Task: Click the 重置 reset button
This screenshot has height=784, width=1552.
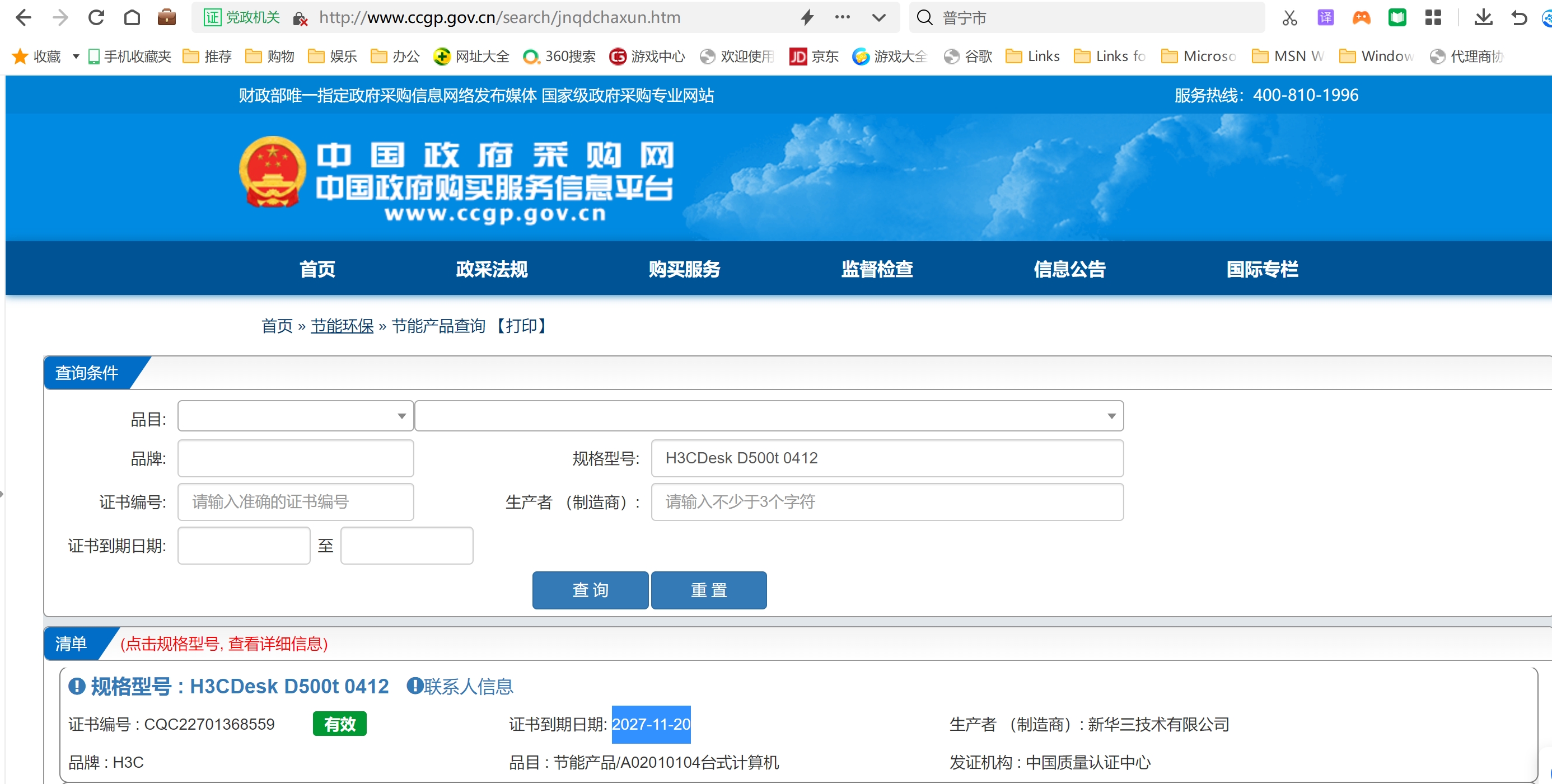Action: tap(708, 590)
